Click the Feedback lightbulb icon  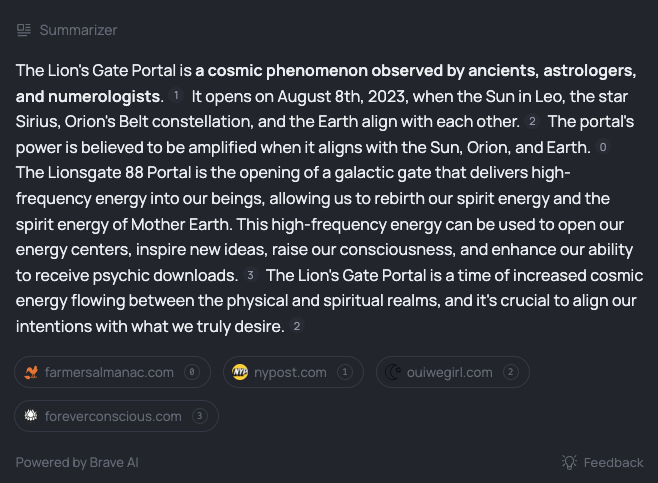click(x=569, y=462)
